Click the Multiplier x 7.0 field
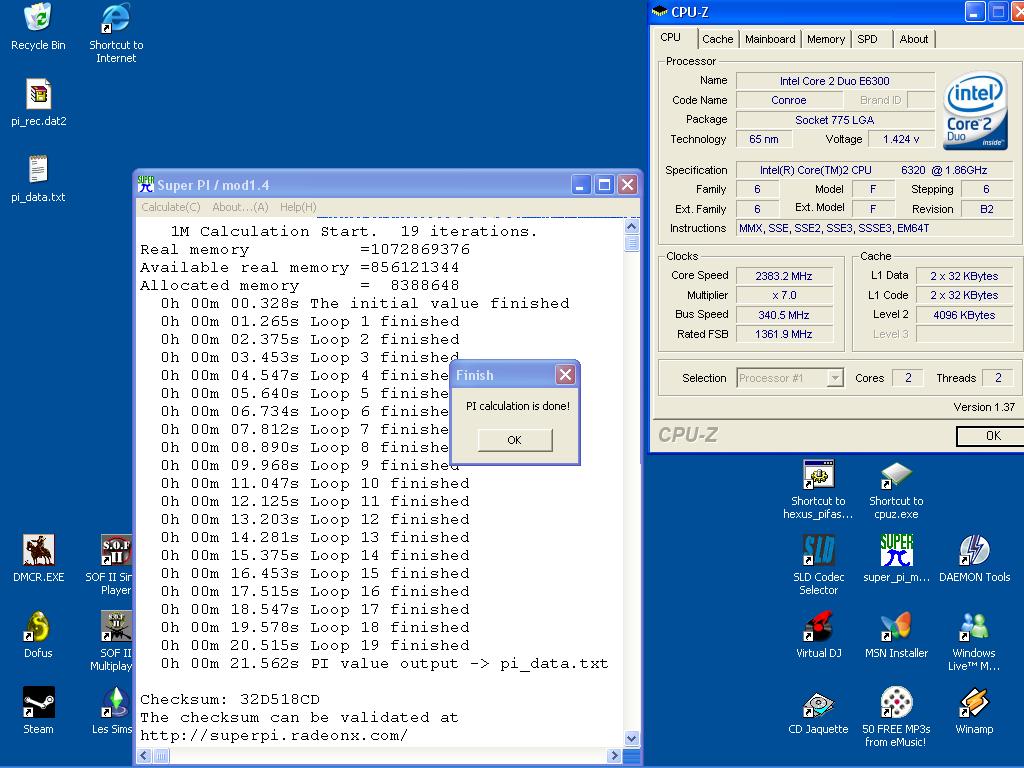The width and height of the screenshot is (1024, 768). [784, 295]
